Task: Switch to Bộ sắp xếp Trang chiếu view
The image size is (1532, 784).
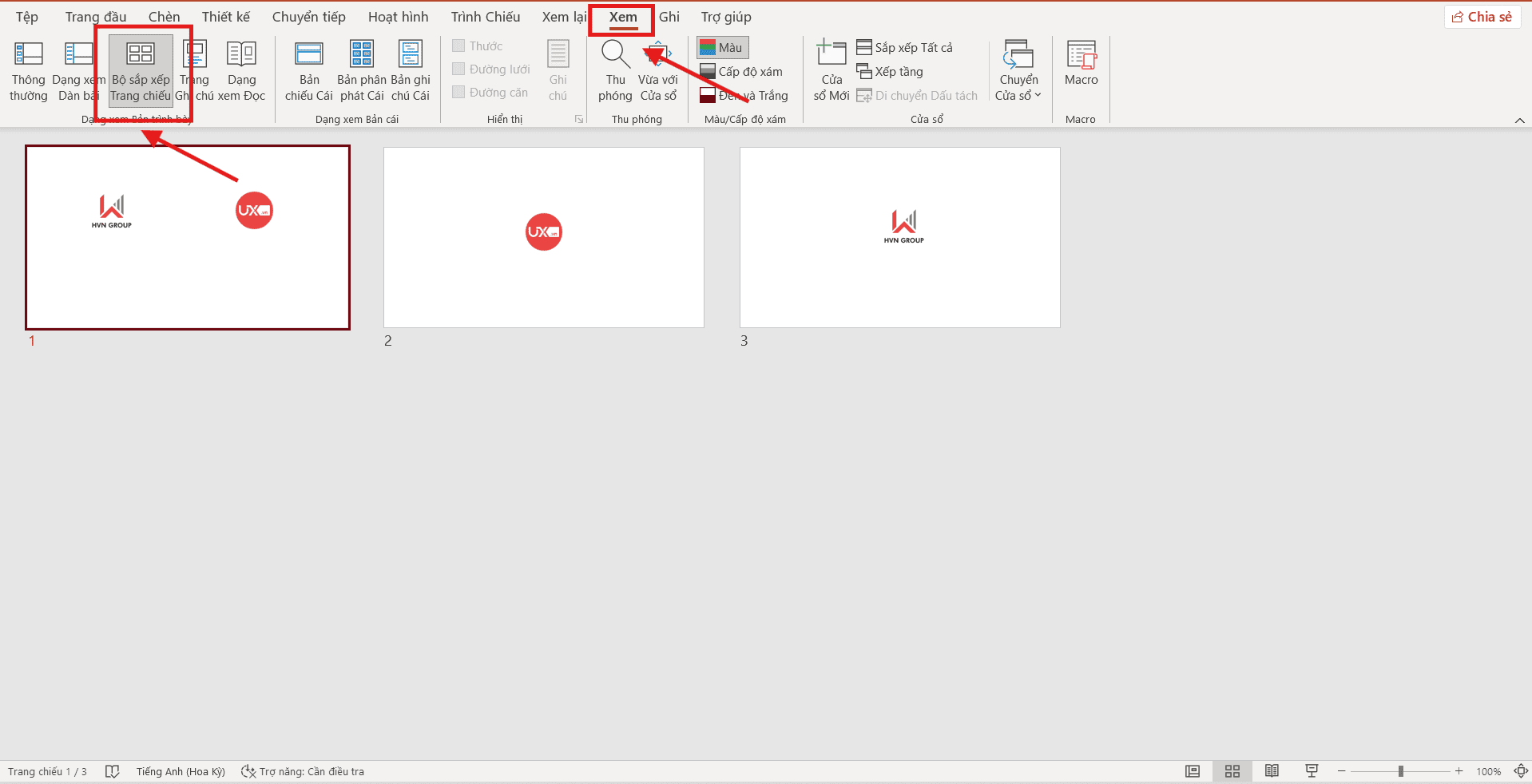Action: pyautogui.click(x=141, y=70)
